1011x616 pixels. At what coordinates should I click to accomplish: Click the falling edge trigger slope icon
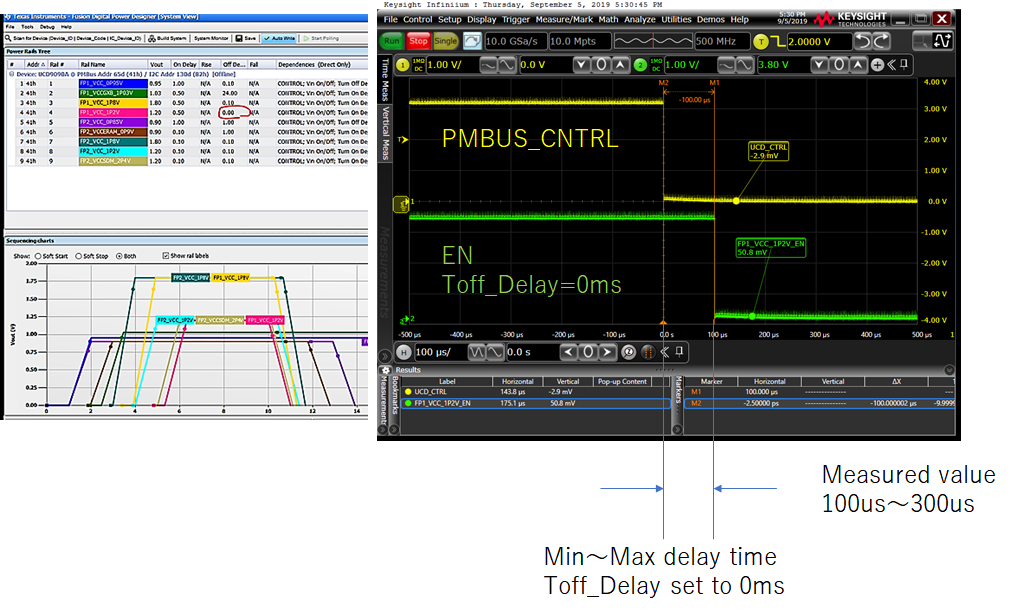click(x=778, y=41)
